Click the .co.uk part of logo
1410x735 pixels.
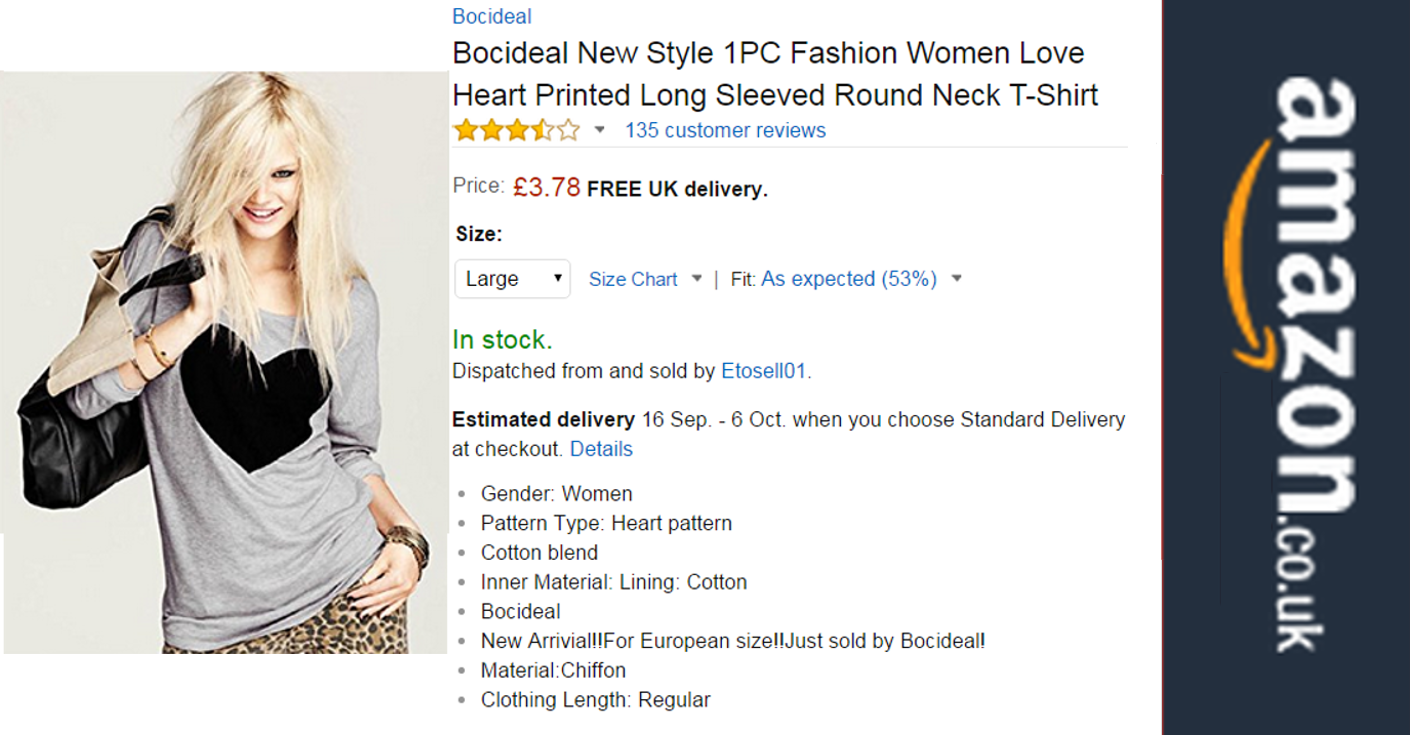(1300, 592)
